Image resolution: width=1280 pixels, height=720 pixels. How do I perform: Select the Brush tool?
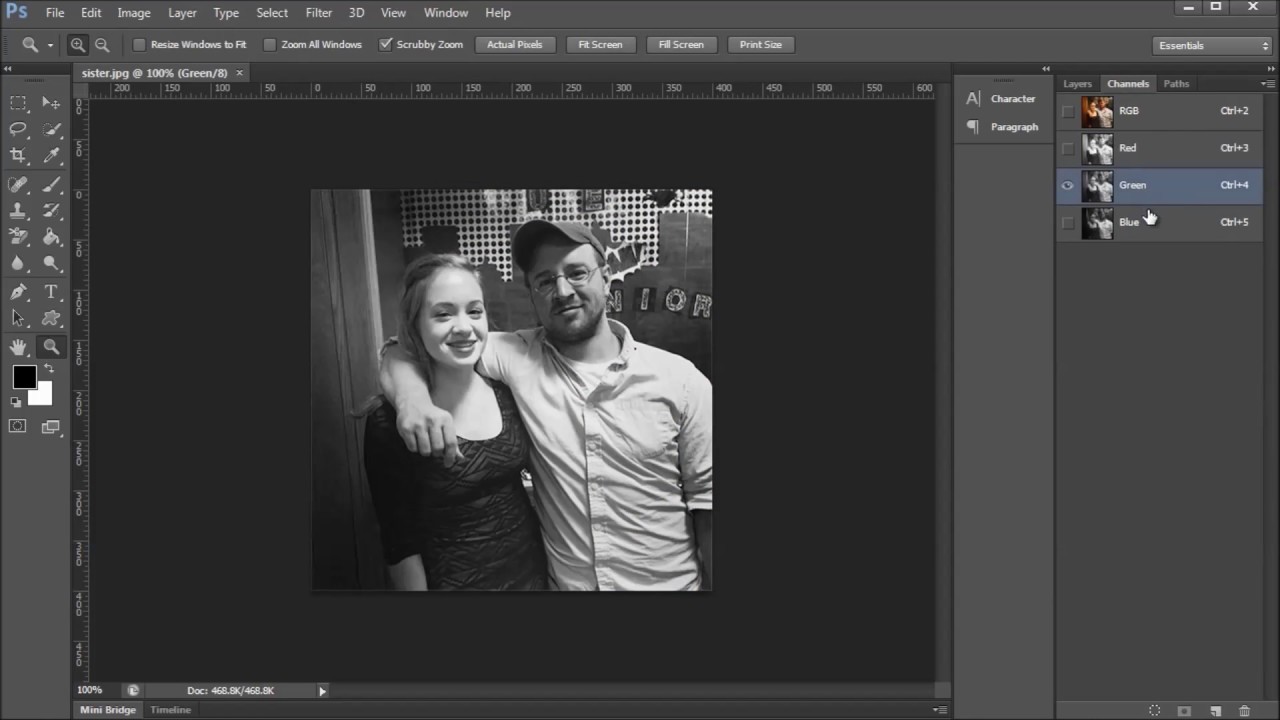point(51,185)
